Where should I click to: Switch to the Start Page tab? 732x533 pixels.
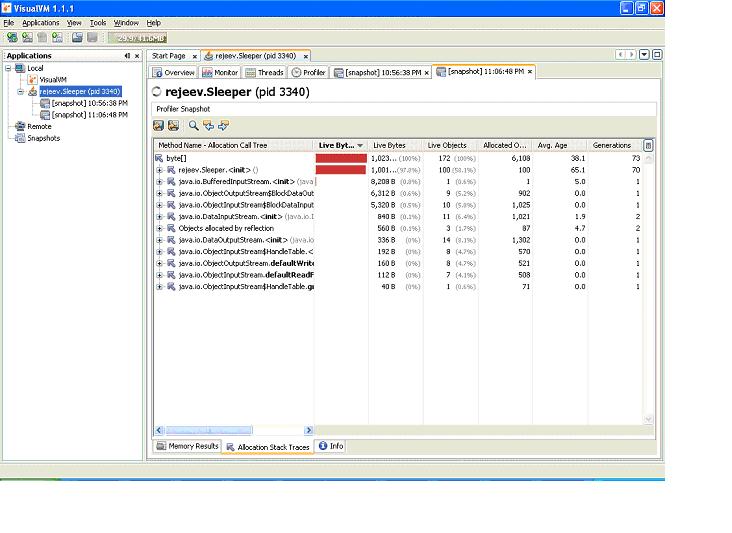pos(169,56)
